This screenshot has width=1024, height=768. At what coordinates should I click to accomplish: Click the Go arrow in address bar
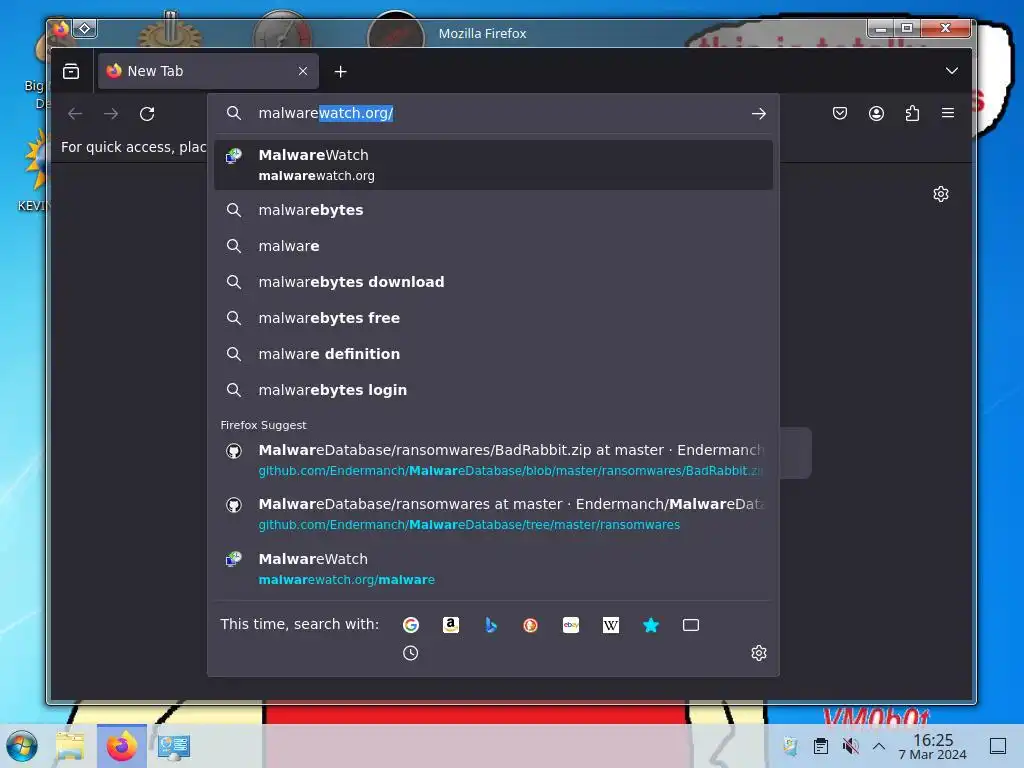758,114
